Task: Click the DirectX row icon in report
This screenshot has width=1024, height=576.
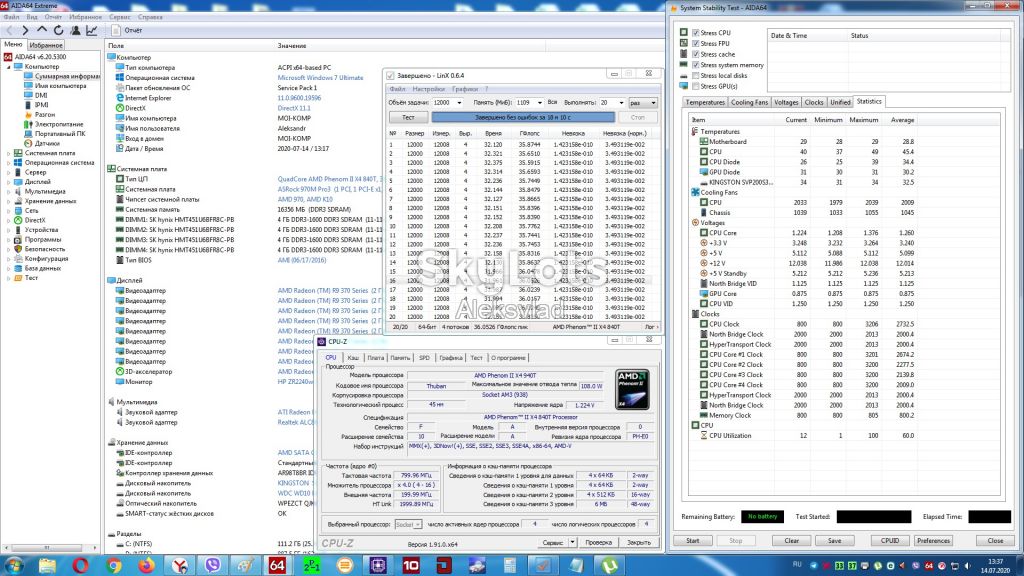Action: 120,108
